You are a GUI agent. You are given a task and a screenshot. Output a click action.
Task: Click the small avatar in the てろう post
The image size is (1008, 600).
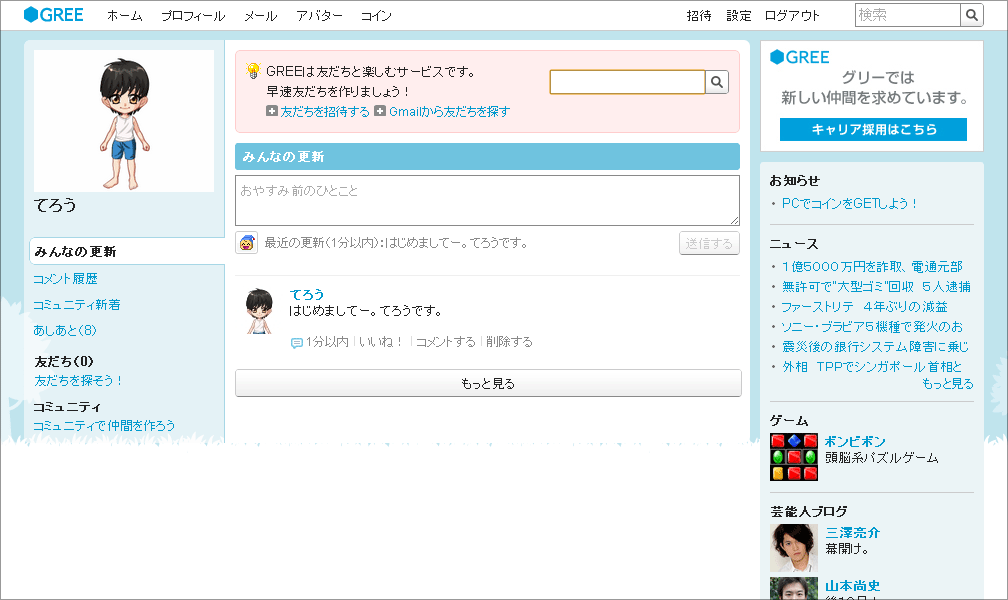coord(259,311)
